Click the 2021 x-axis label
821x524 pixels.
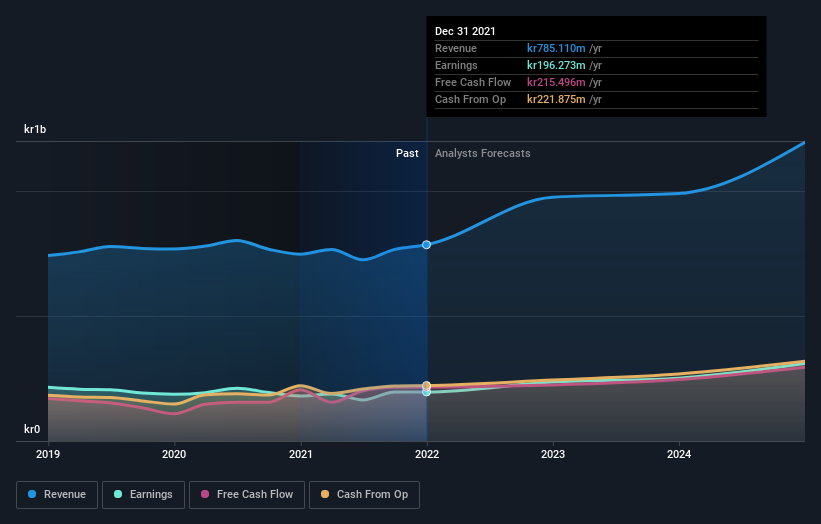(301, 454)
